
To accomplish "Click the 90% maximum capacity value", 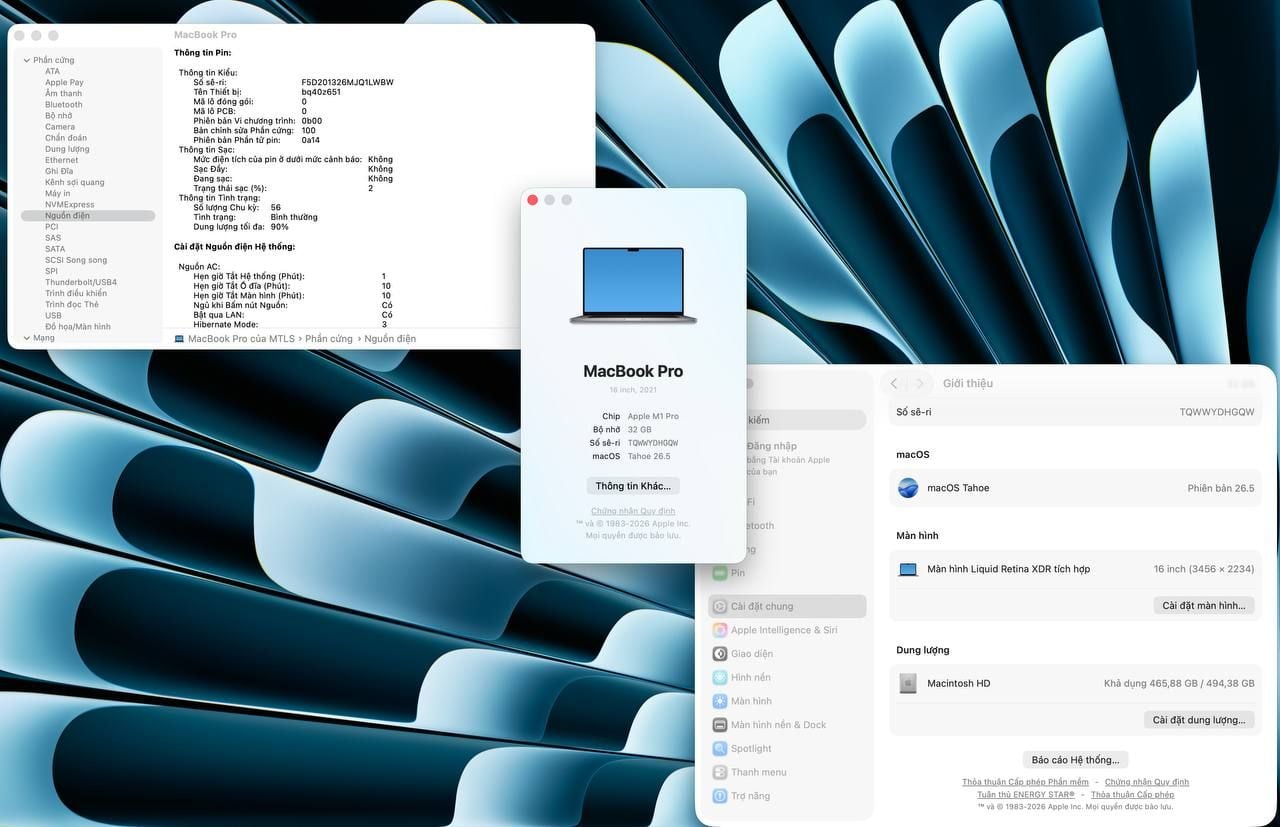I will click(280, 227).
